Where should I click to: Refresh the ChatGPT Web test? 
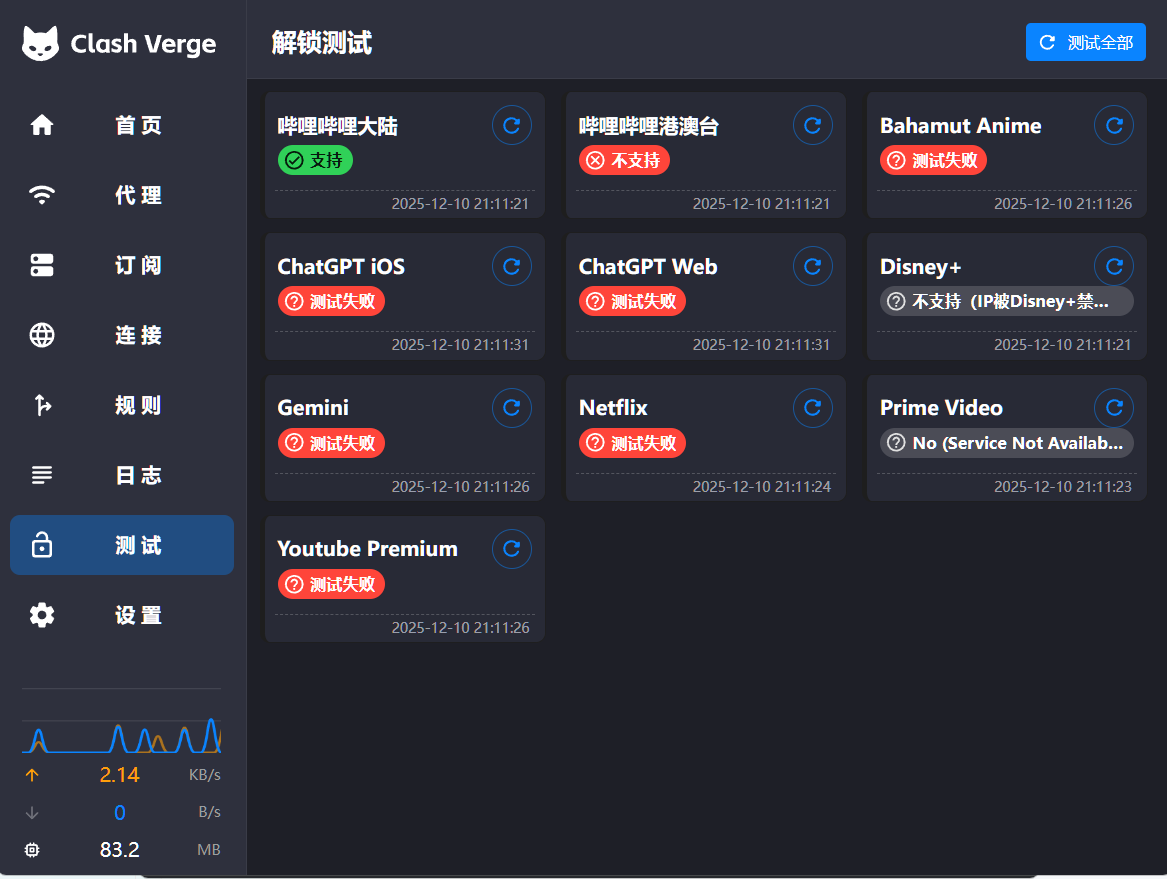[x=812, y=266]
